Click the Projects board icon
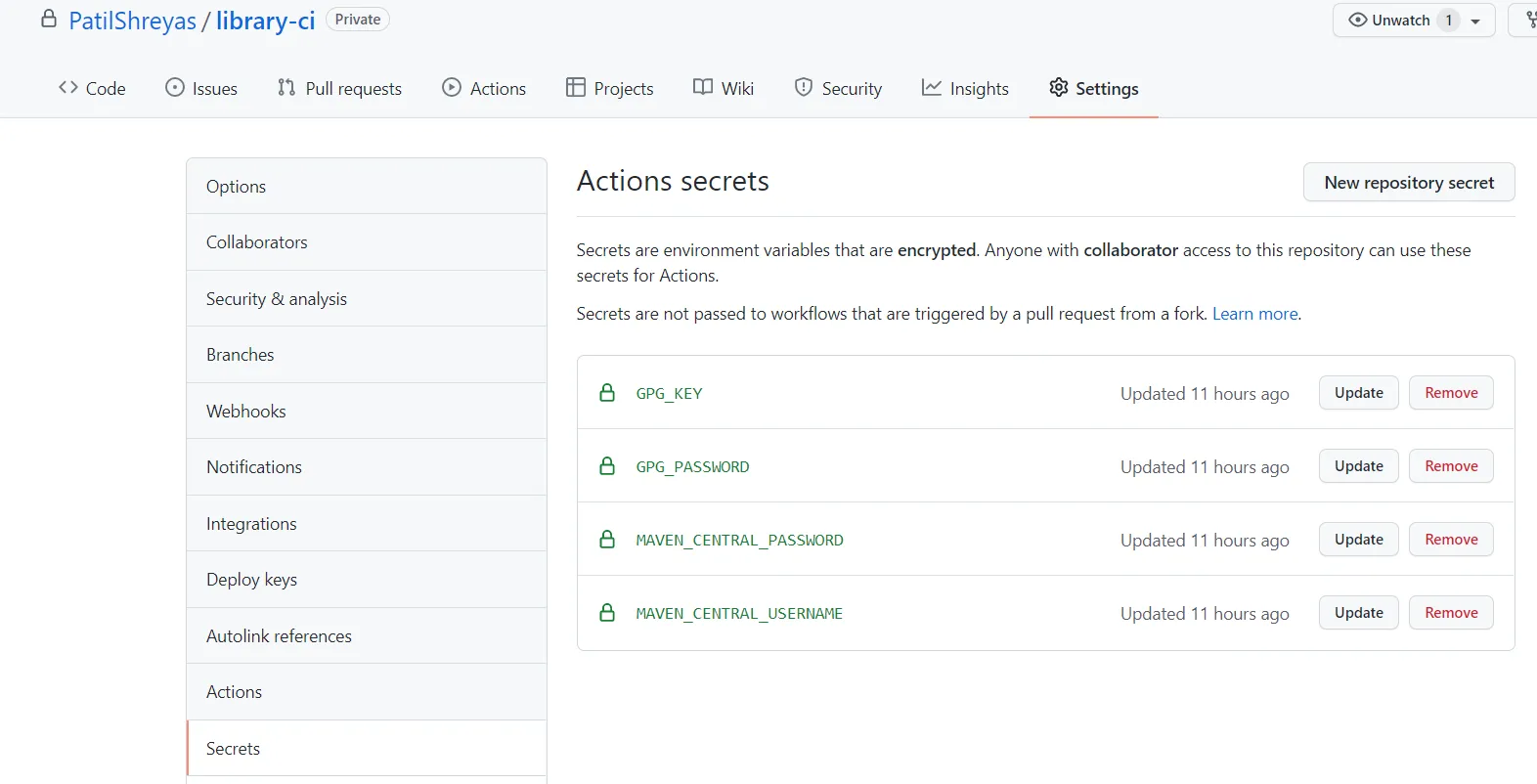The width and height of the screenshot is (1537, 784). [576, 87]
